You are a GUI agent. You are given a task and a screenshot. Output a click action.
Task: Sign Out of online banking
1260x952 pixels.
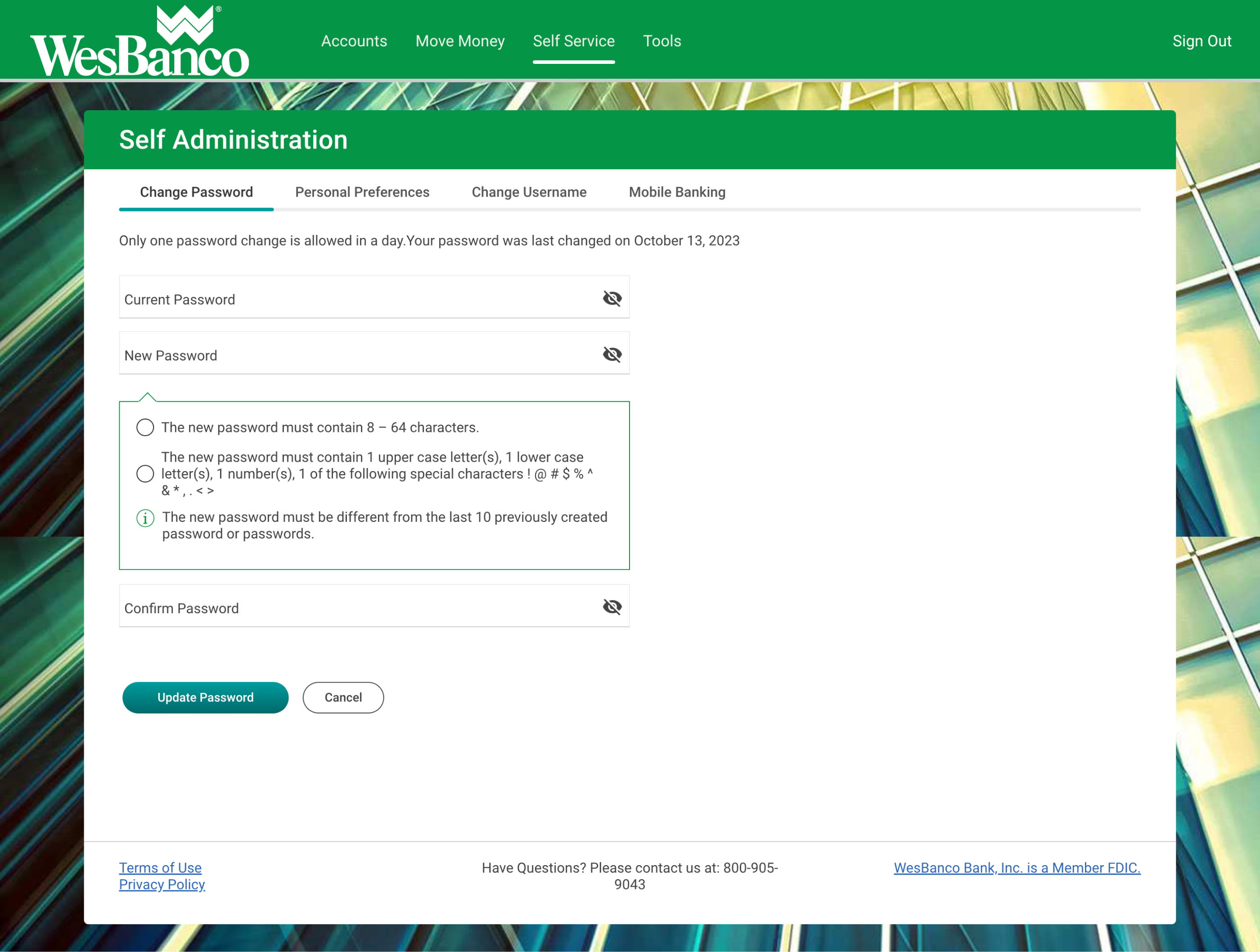[1201, 41]
